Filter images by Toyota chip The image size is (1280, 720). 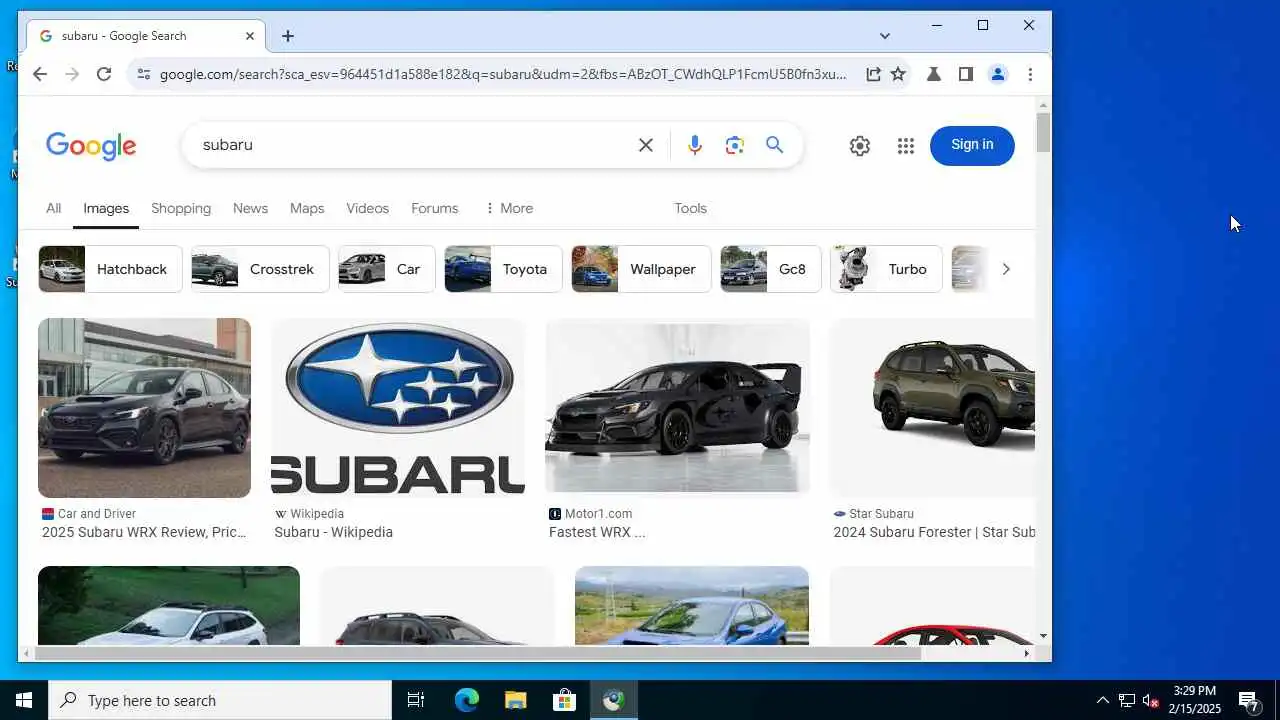pyautogui.click(x=503, y=269)
